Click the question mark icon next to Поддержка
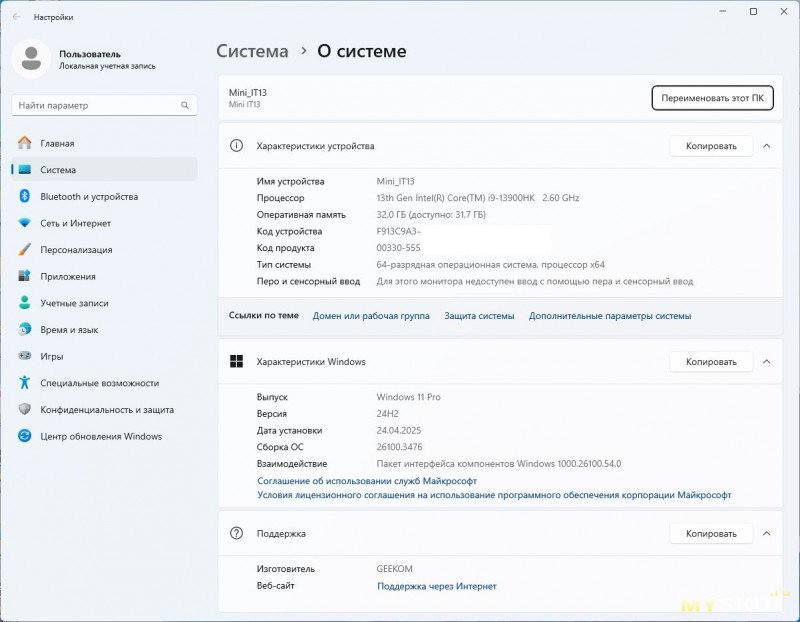The height and width of the screenshot is (622, 800). 236,533
